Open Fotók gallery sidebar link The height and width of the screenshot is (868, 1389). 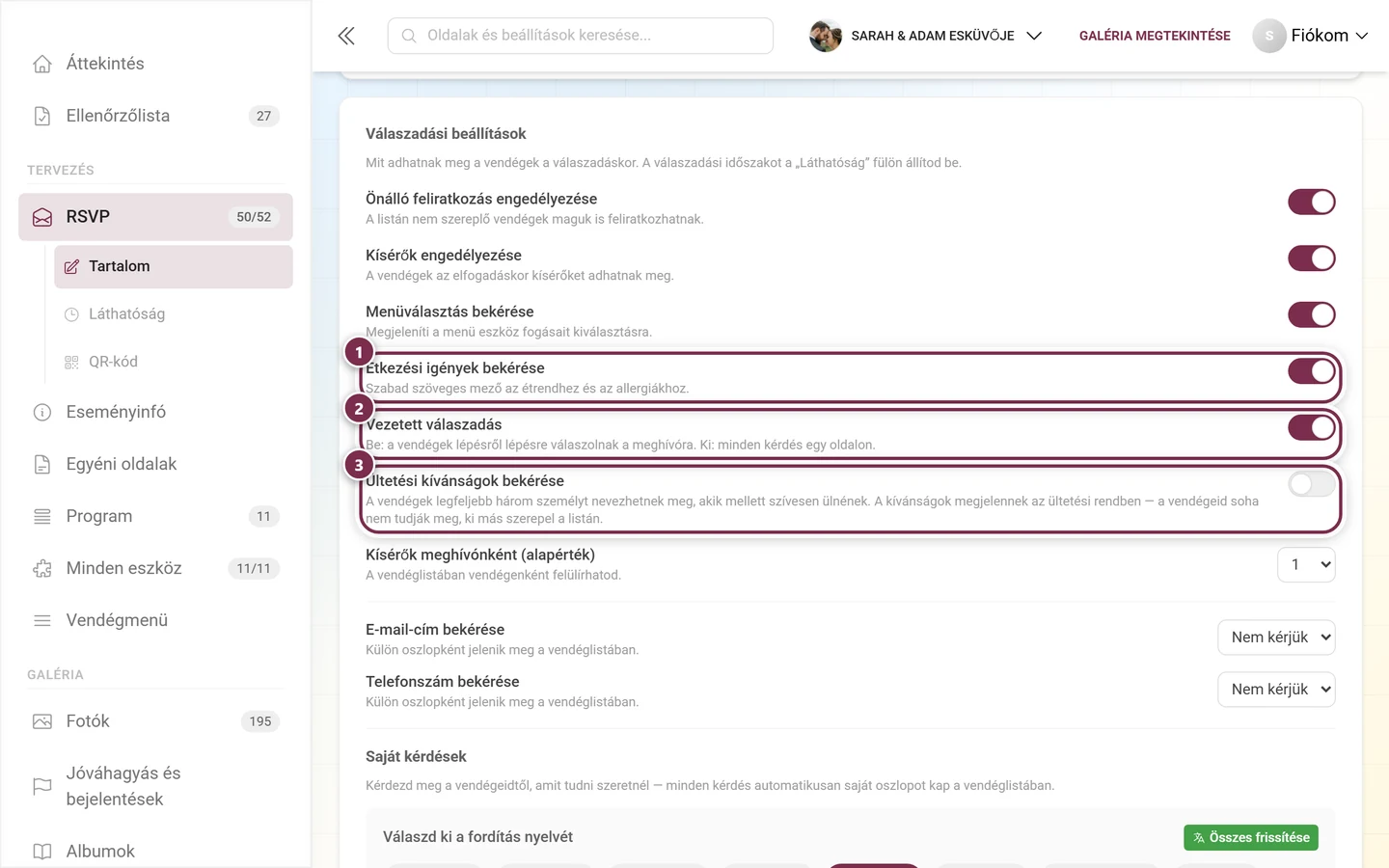click(x=155, y=721)
